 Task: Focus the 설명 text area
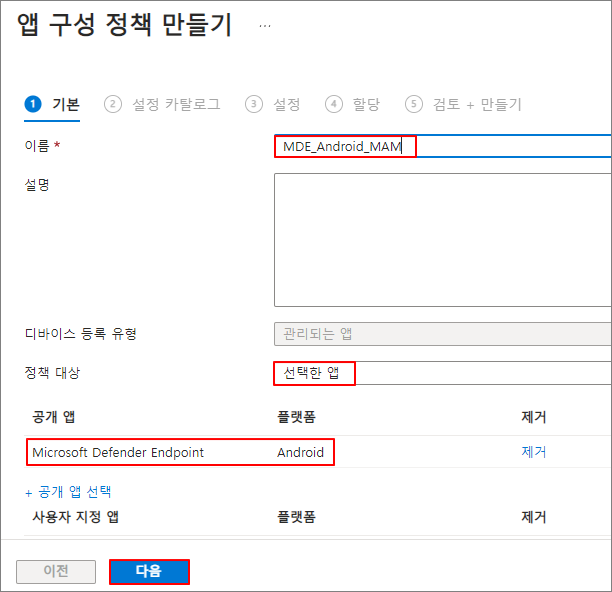tap(443, 240)
